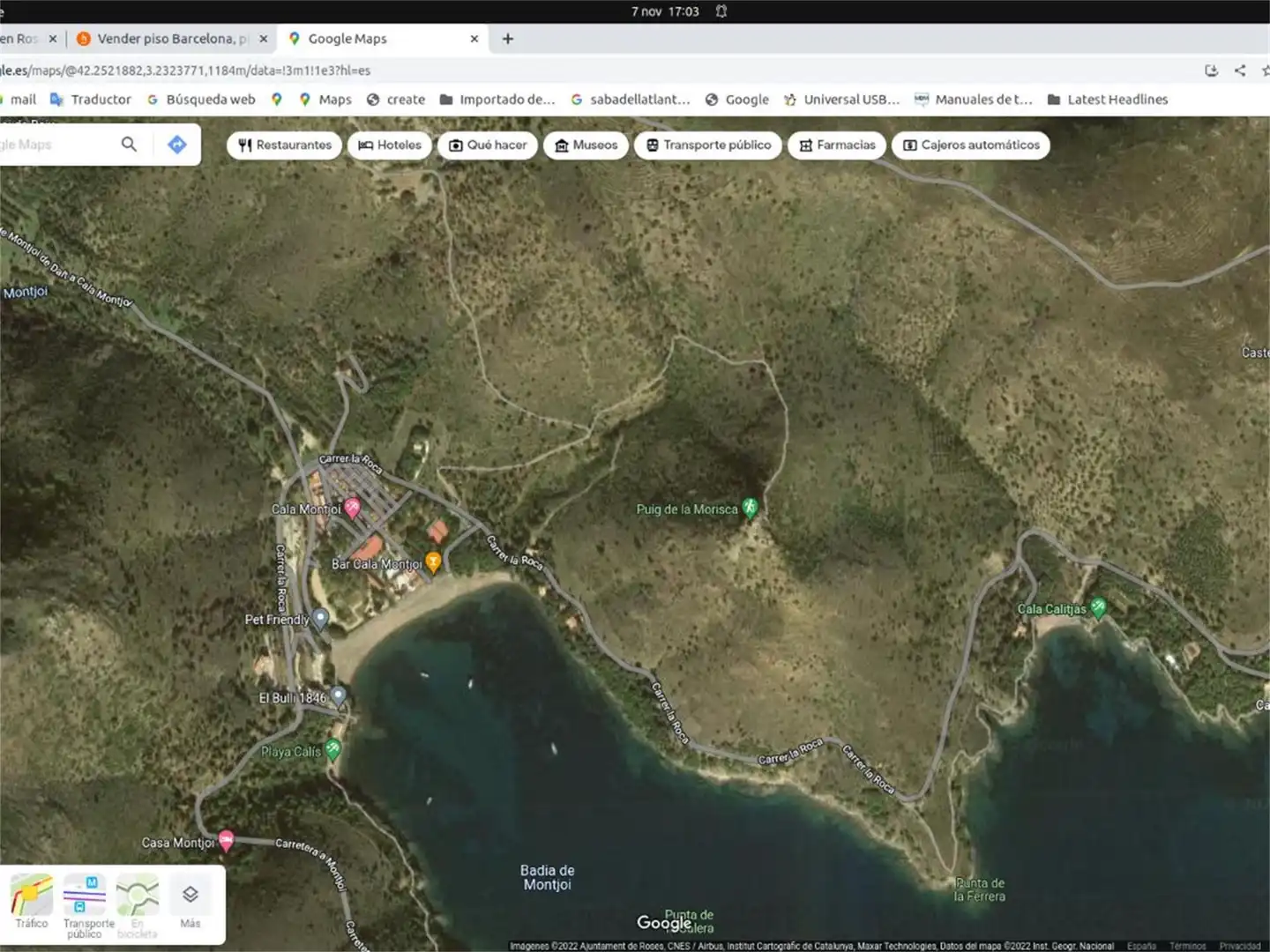
Task: Select the Museos chip
Action: [586, 145]
